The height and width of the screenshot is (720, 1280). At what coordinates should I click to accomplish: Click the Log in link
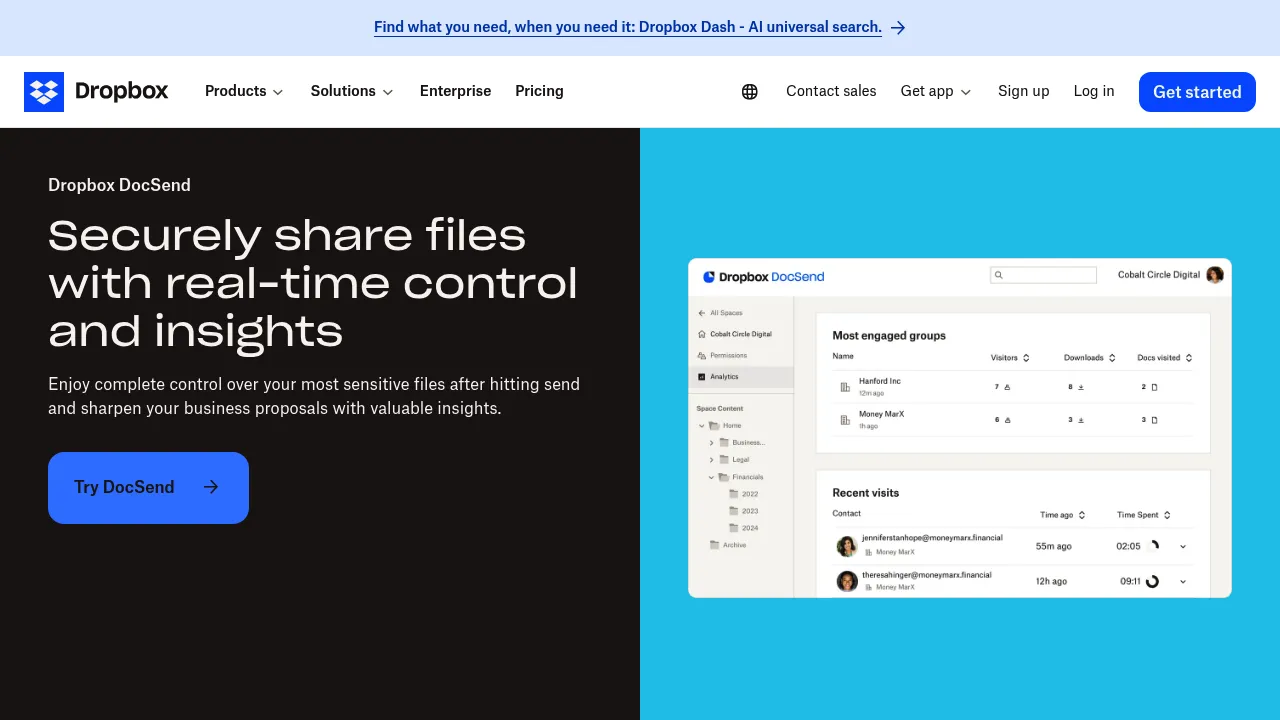pos(1094,91)
